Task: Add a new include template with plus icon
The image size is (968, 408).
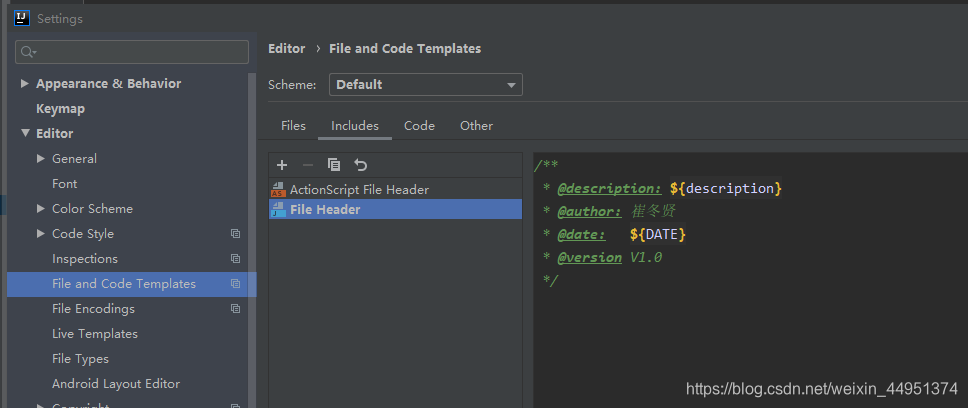Action: 282,165
